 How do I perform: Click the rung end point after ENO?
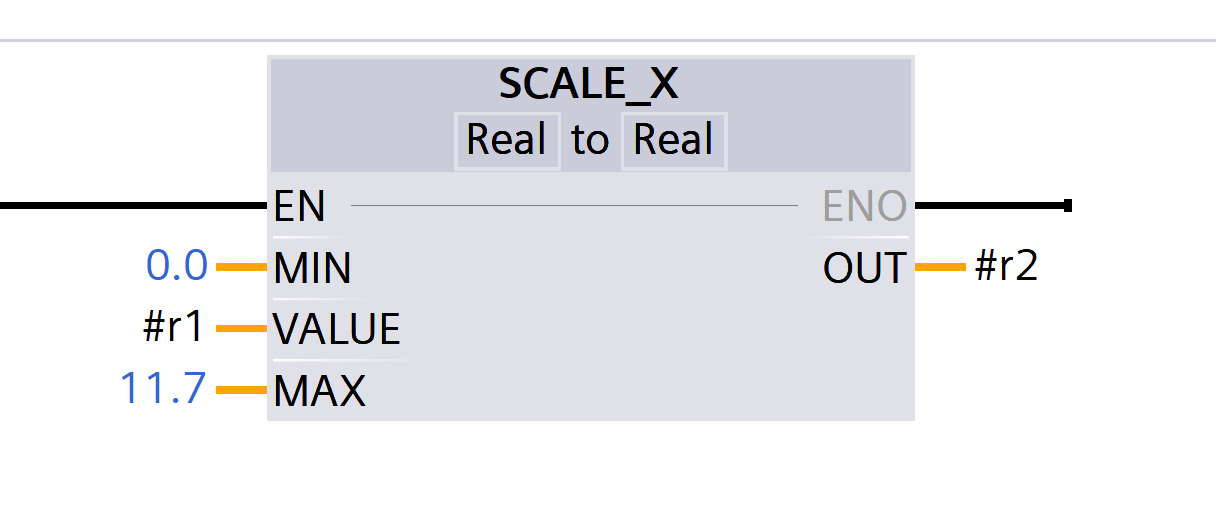[1068, 206]
